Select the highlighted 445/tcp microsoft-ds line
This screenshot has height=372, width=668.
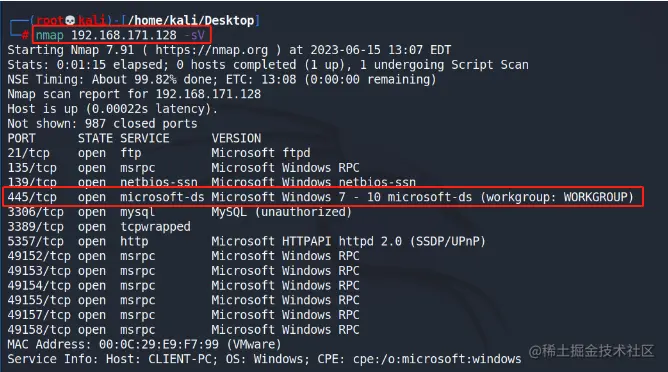pyautogui.click(x=323, y=197)
